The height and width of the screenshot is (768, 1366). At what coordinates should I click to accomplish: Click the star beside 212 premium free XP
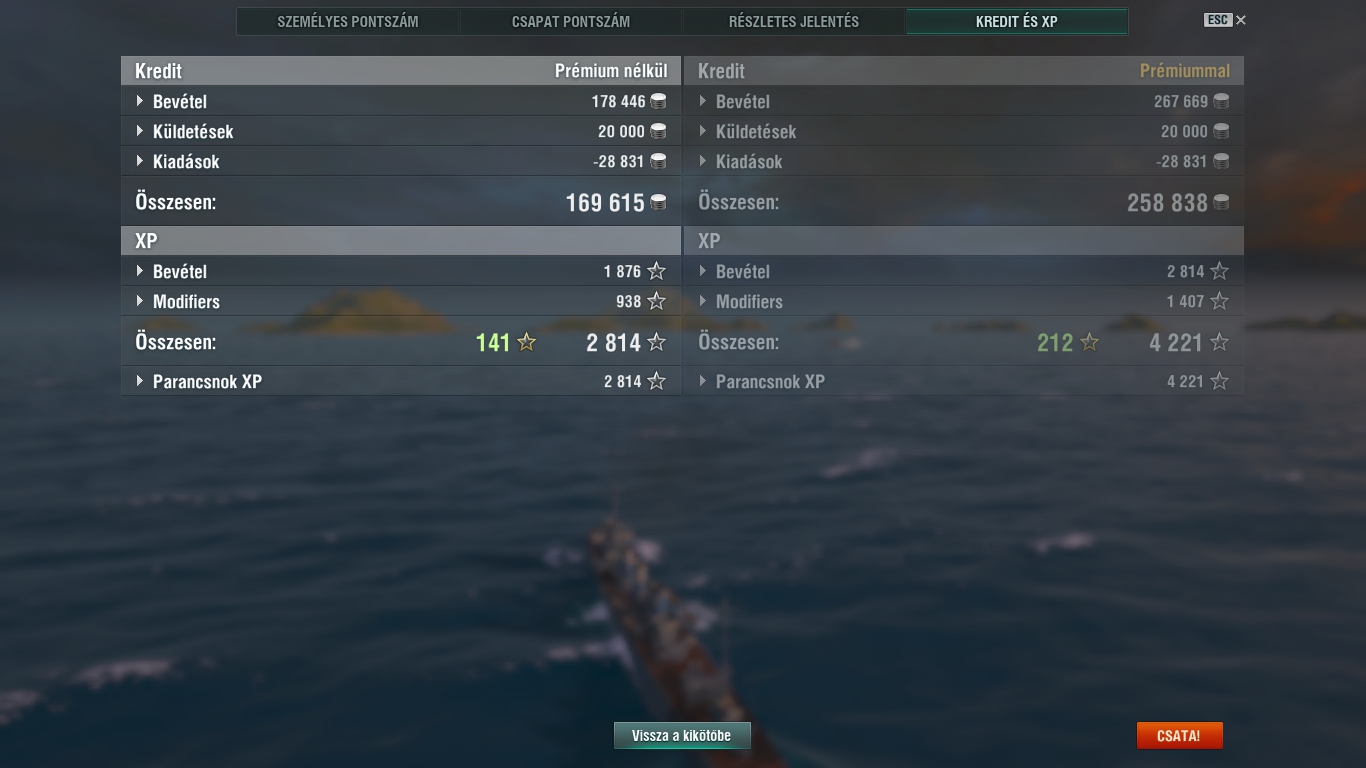1090,342
